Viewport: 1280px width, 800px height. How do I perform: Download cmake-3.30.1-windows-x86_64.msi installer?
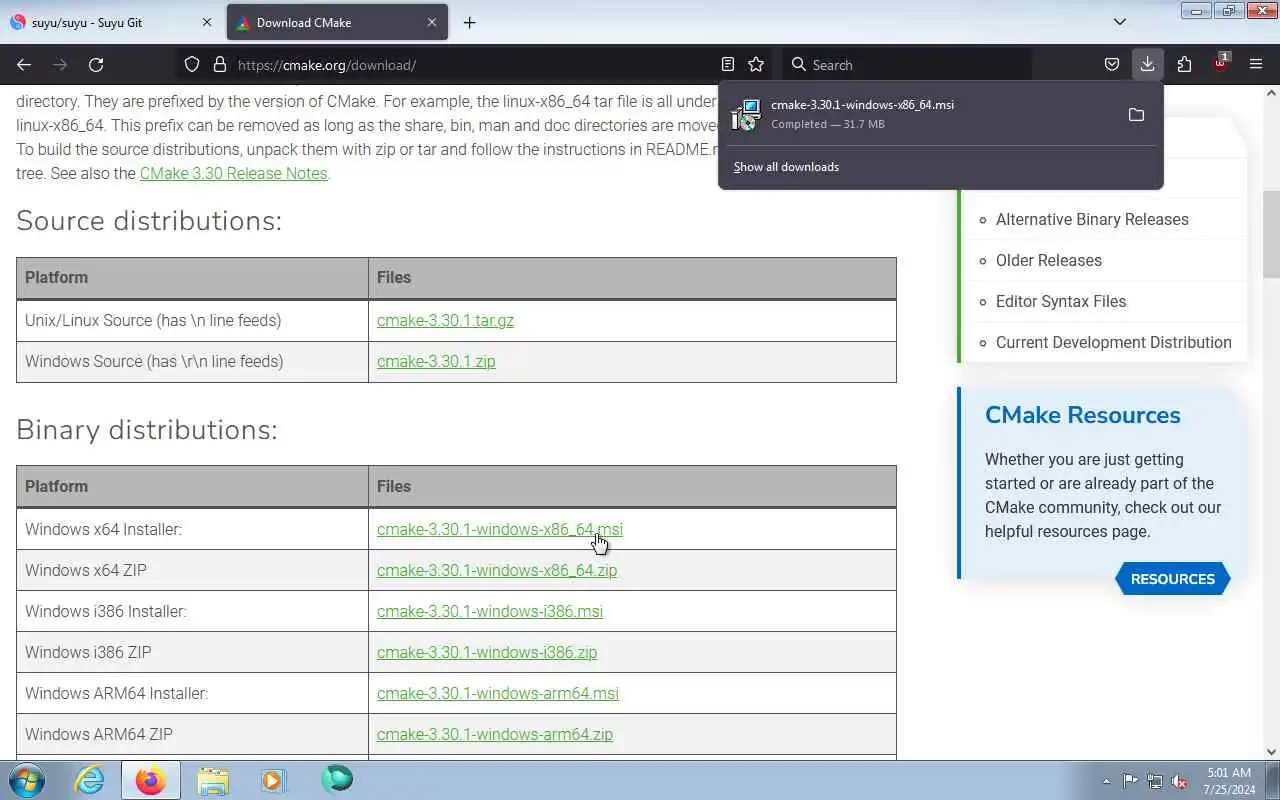pos(499,529)
